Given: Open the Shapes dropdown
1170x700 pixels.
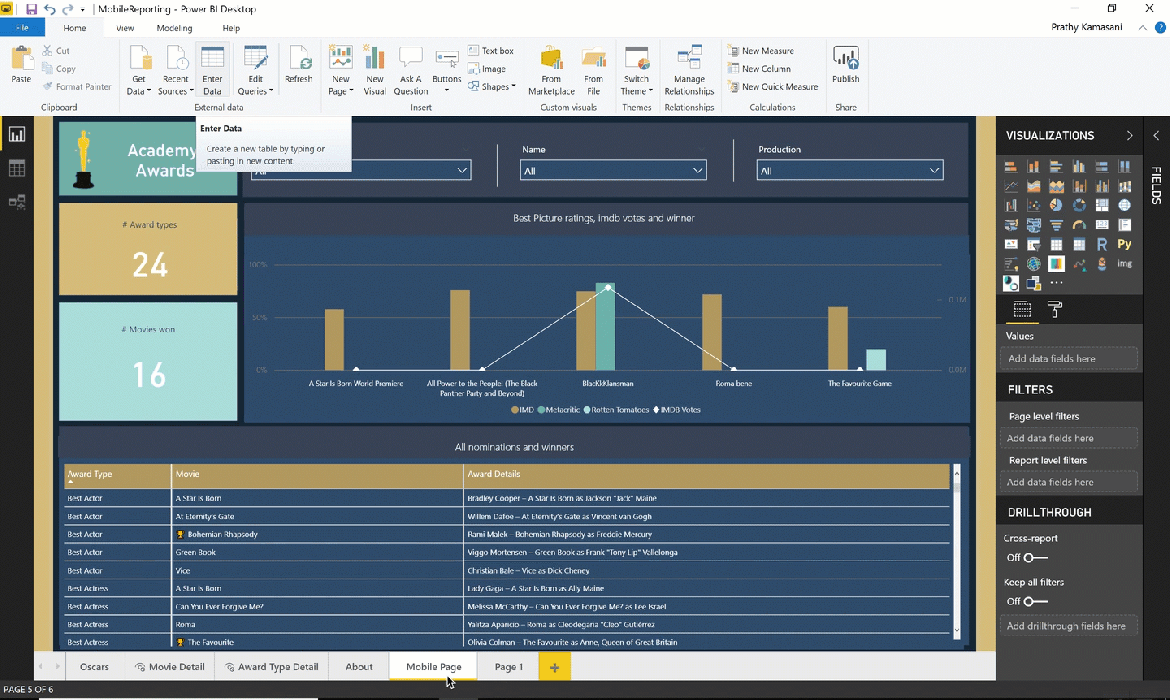Looking at the screenshot, I should pyautogui.click(x=492, y=87).
